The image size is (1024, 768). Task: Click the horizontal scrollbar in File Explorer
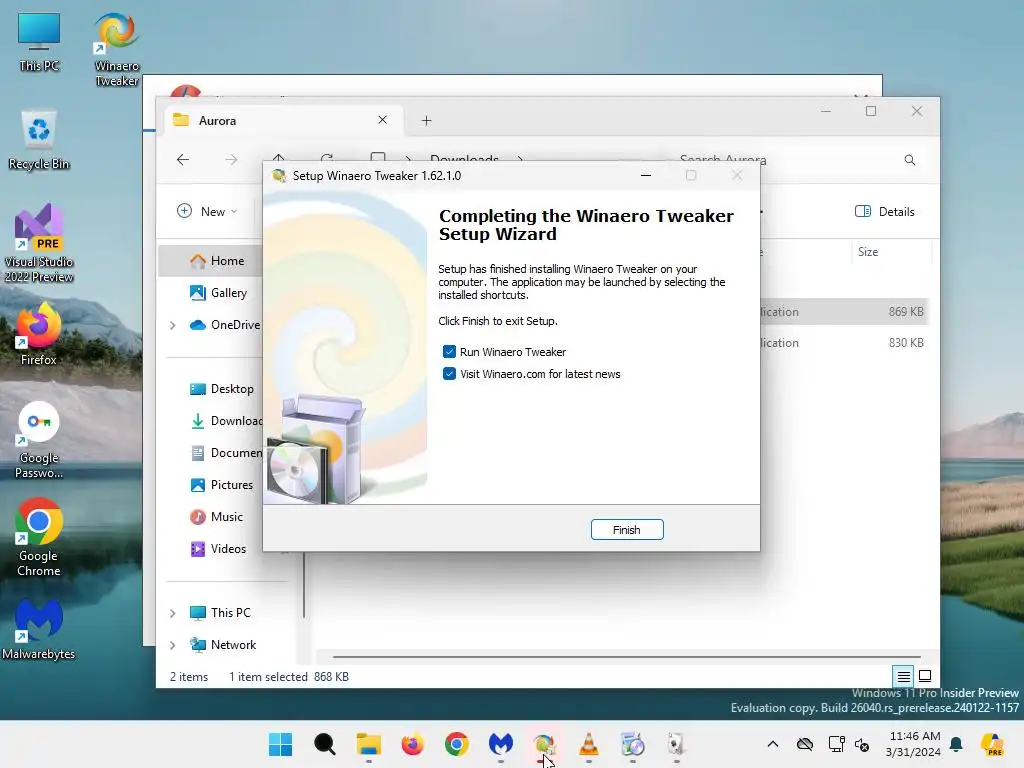pos(626,656)
